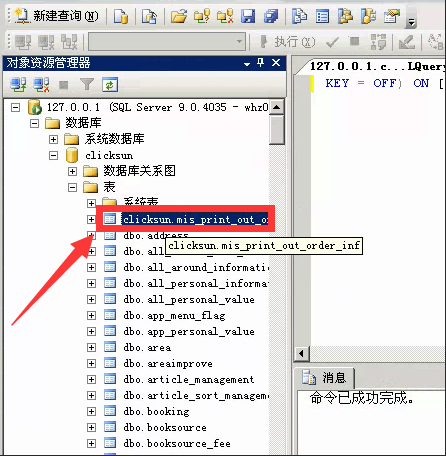This screenshot has height=456, width=446.
Task: Select the dbo.app_menu_flag table
Action: click(174, 315)
